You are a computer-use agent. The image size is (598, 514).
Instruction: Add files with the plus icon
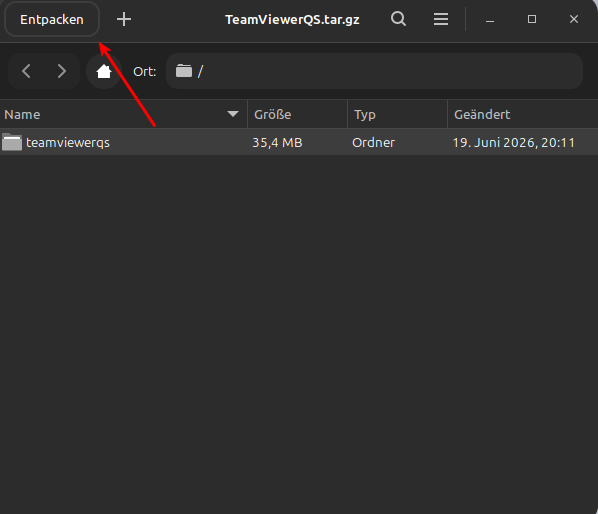pyautogui.click(x=124, y=19)
